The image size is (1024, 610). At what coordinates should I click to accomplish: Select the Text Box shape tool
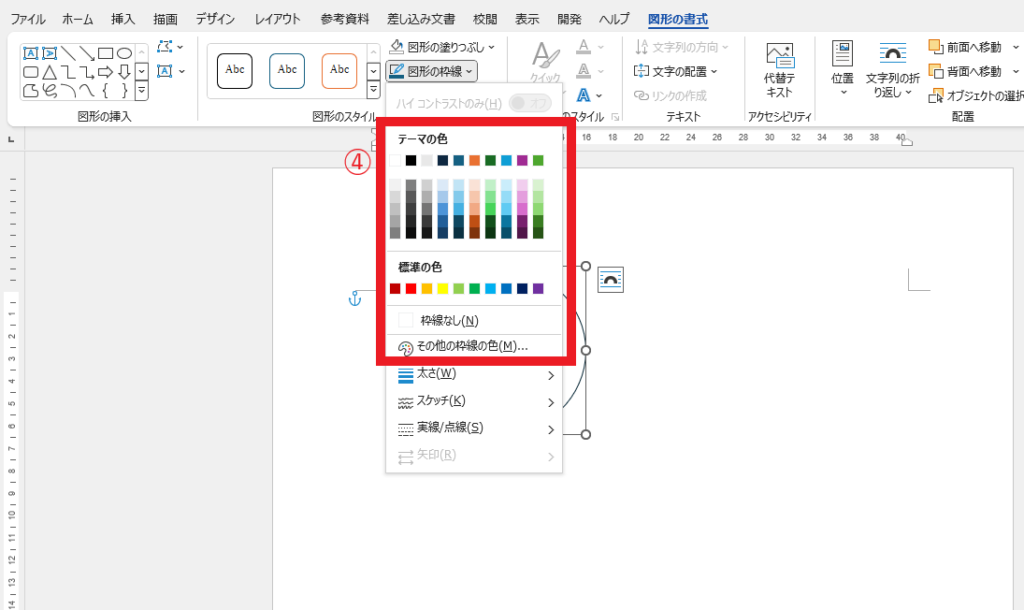coord(30,54)
